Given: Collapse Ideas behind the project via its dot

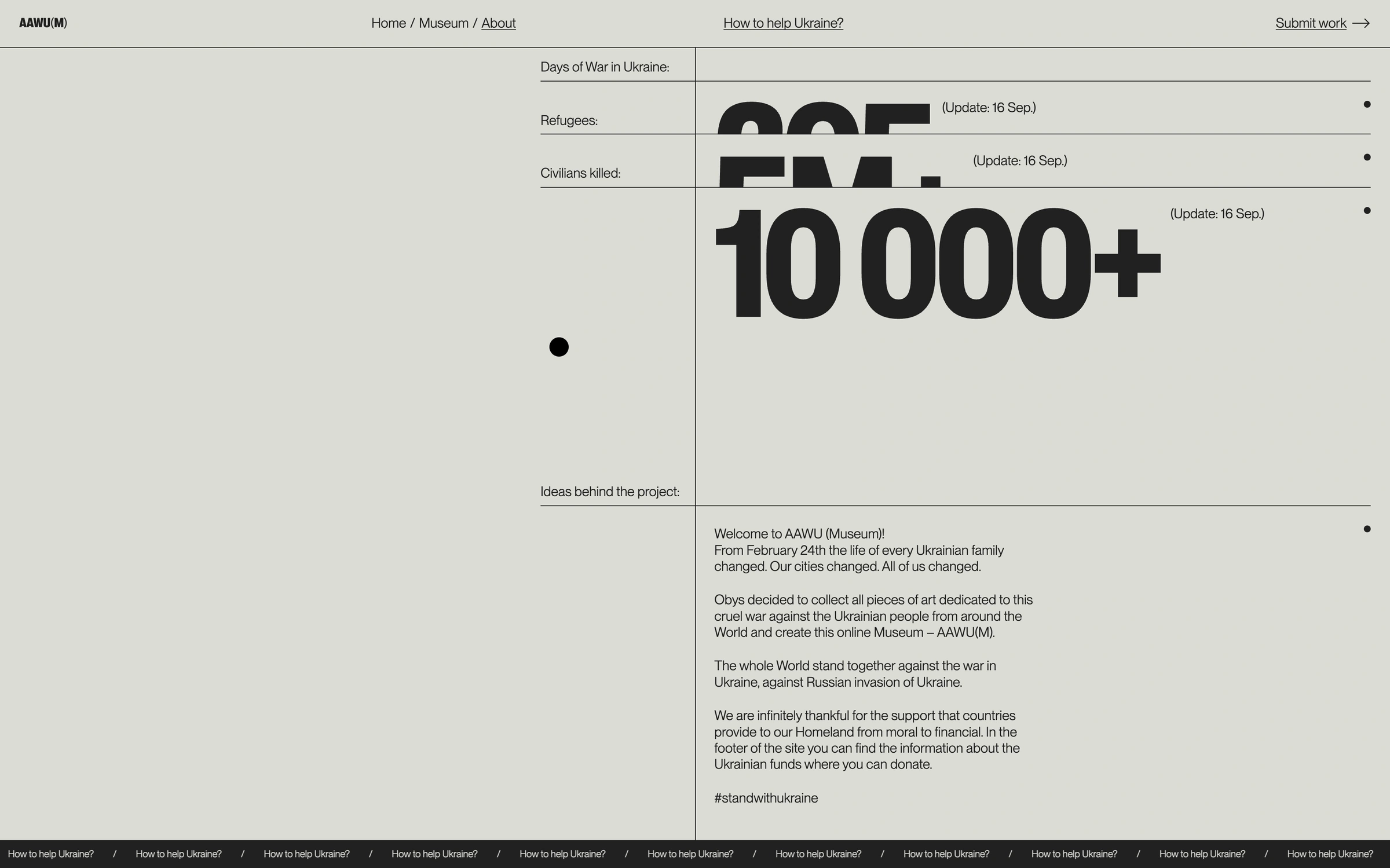Looking at the screenshot, I should coord(1367,529).
